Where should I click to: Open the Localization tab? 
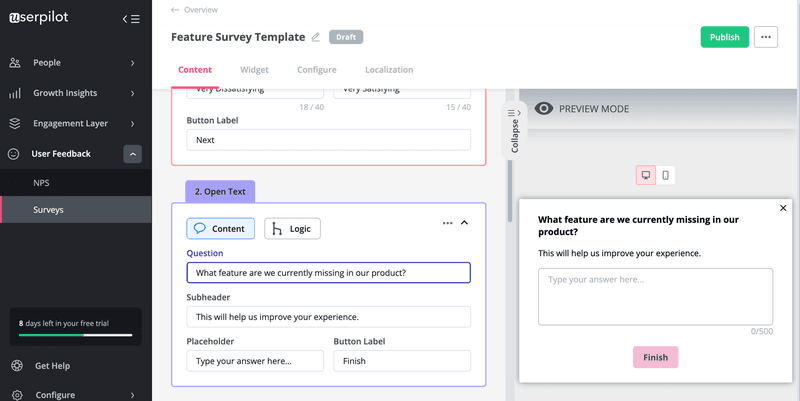[x=389, y=70]
